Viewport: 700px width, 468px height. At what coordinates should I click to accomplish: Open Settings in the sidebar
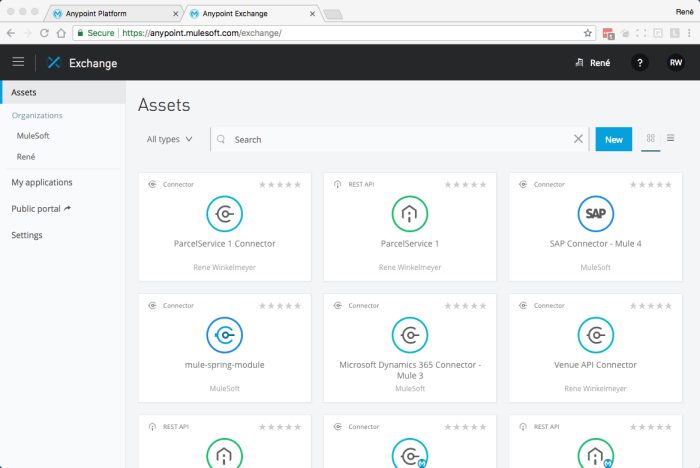27,235
